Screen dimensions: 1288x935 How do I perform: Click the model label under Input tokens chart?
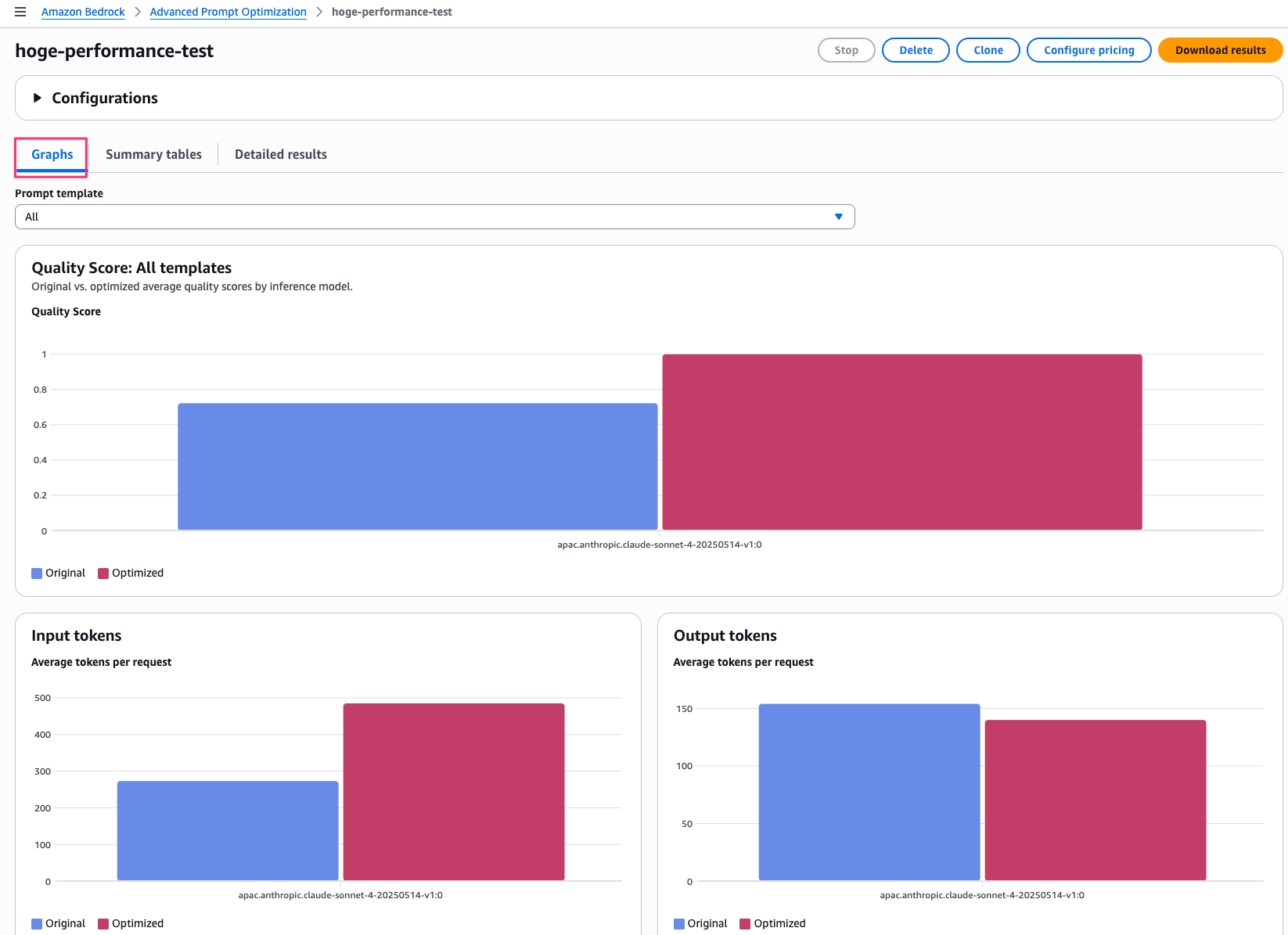click(x=340, y=895)
